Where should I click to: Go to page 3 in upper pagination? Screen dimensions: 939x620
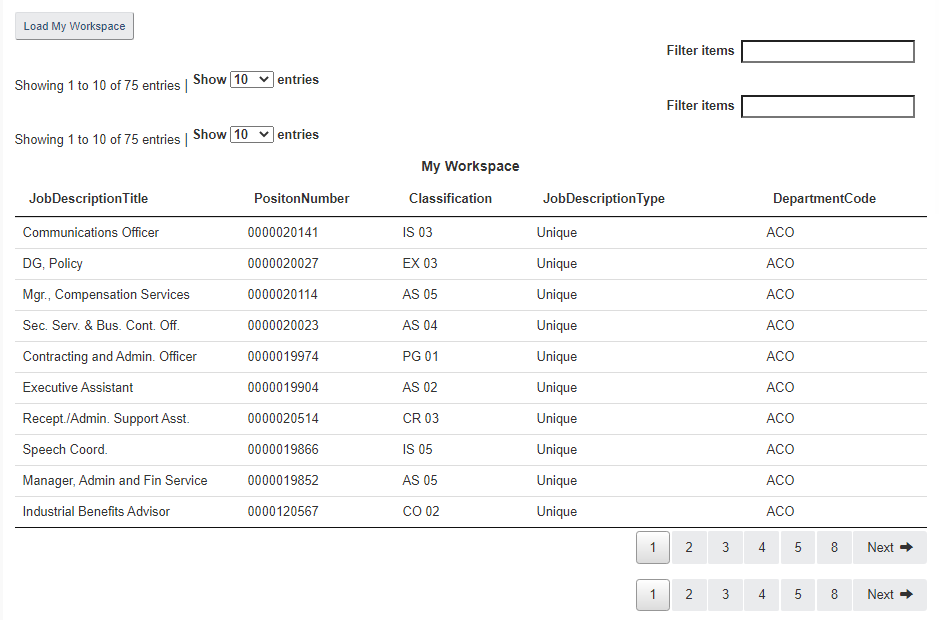725,548
